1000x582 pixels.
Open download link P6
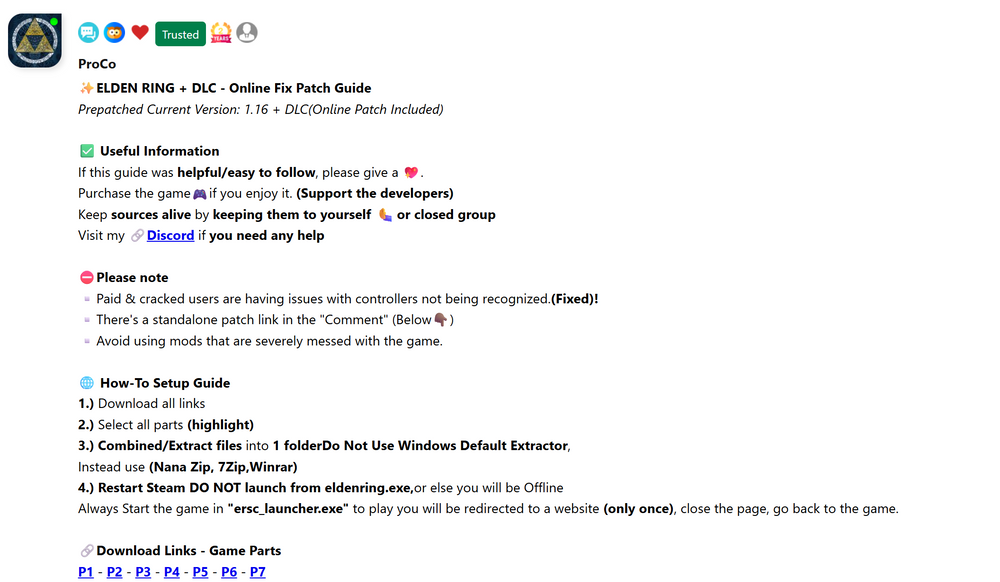point(229,572)
